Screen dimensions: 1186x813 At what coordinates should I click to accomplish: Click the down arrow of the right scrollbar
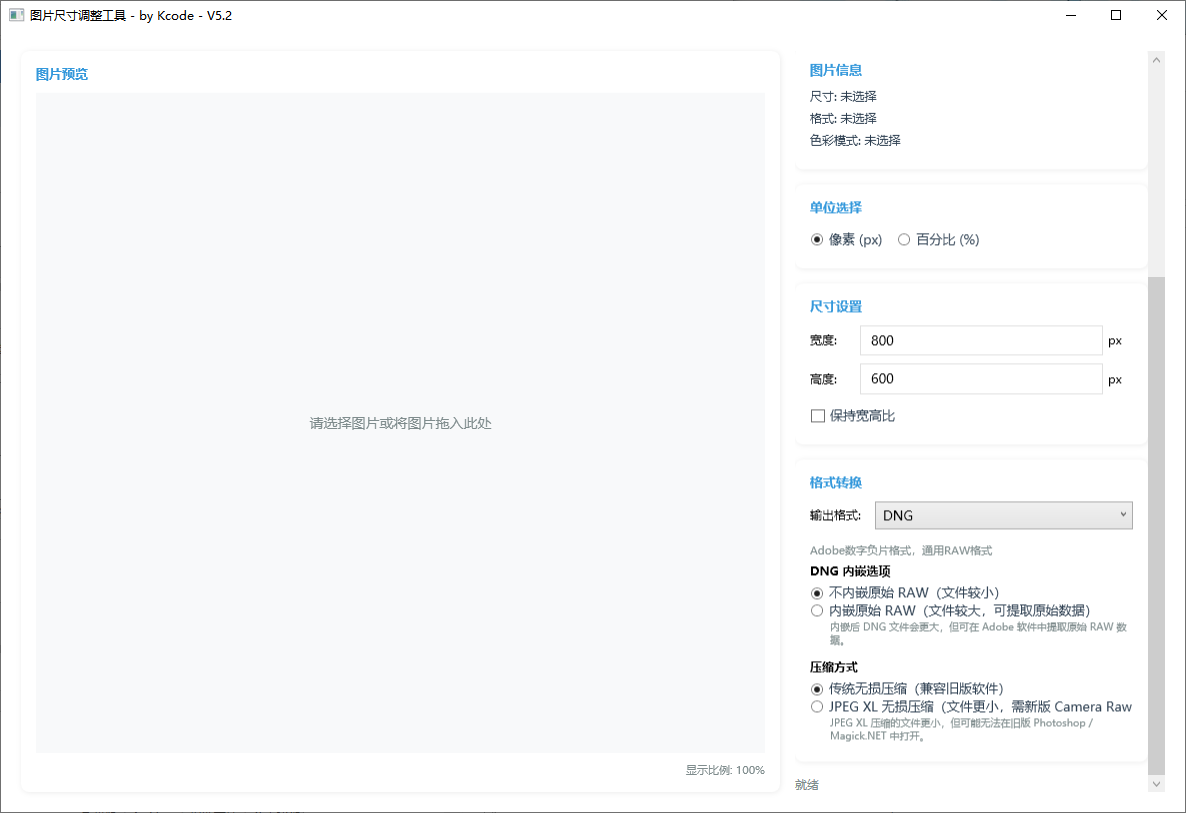pos(1156,783)
